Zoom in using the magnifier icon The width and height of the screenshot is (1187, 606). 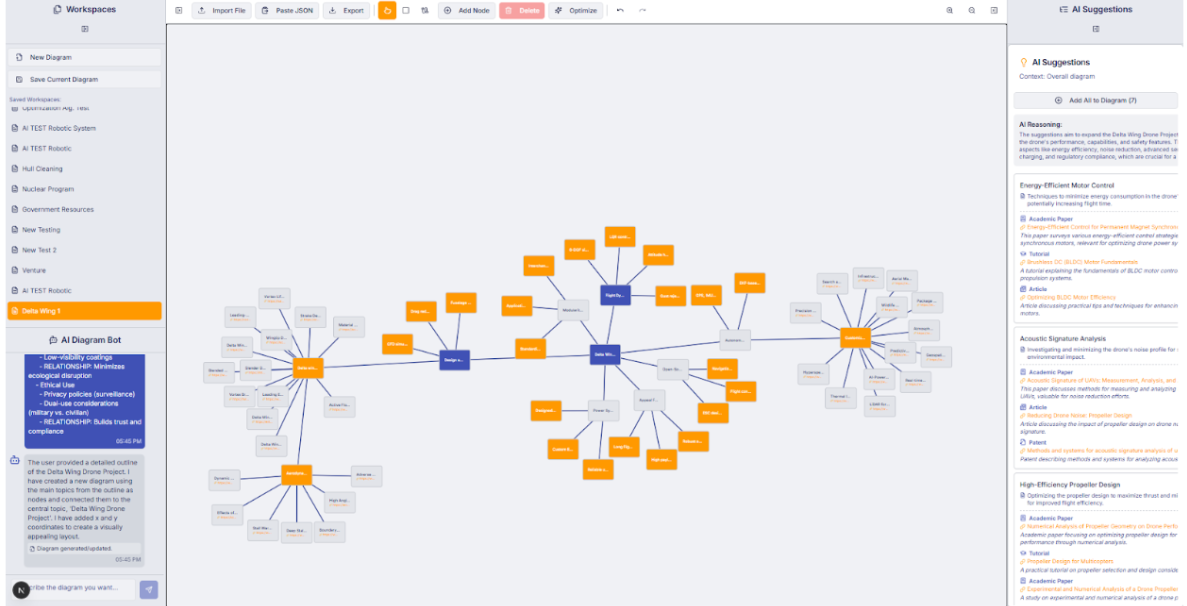[x=949, y=10]
